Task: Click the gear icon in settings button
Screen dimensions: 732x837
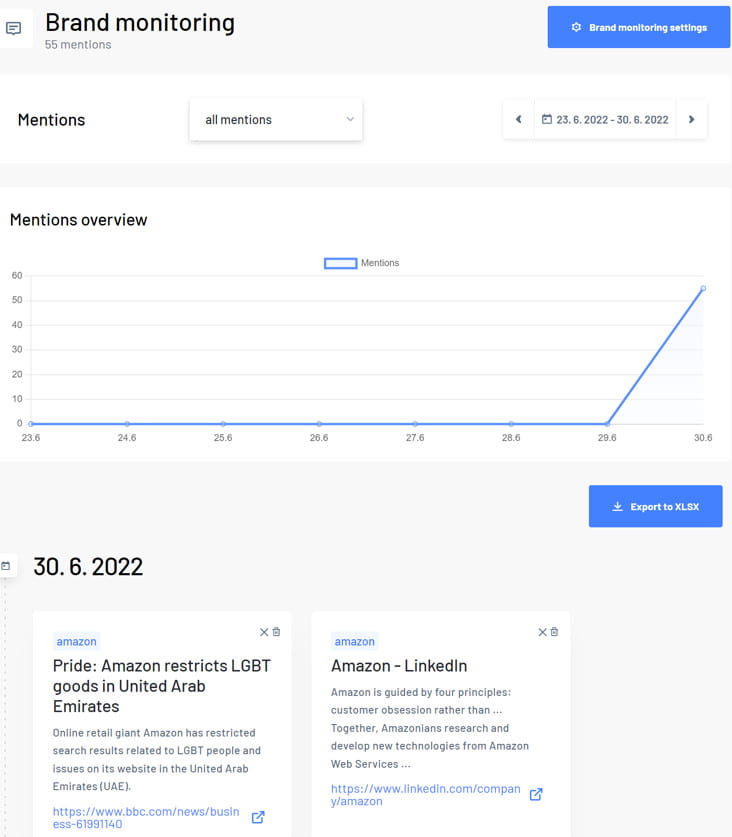Action: [576, 27]
